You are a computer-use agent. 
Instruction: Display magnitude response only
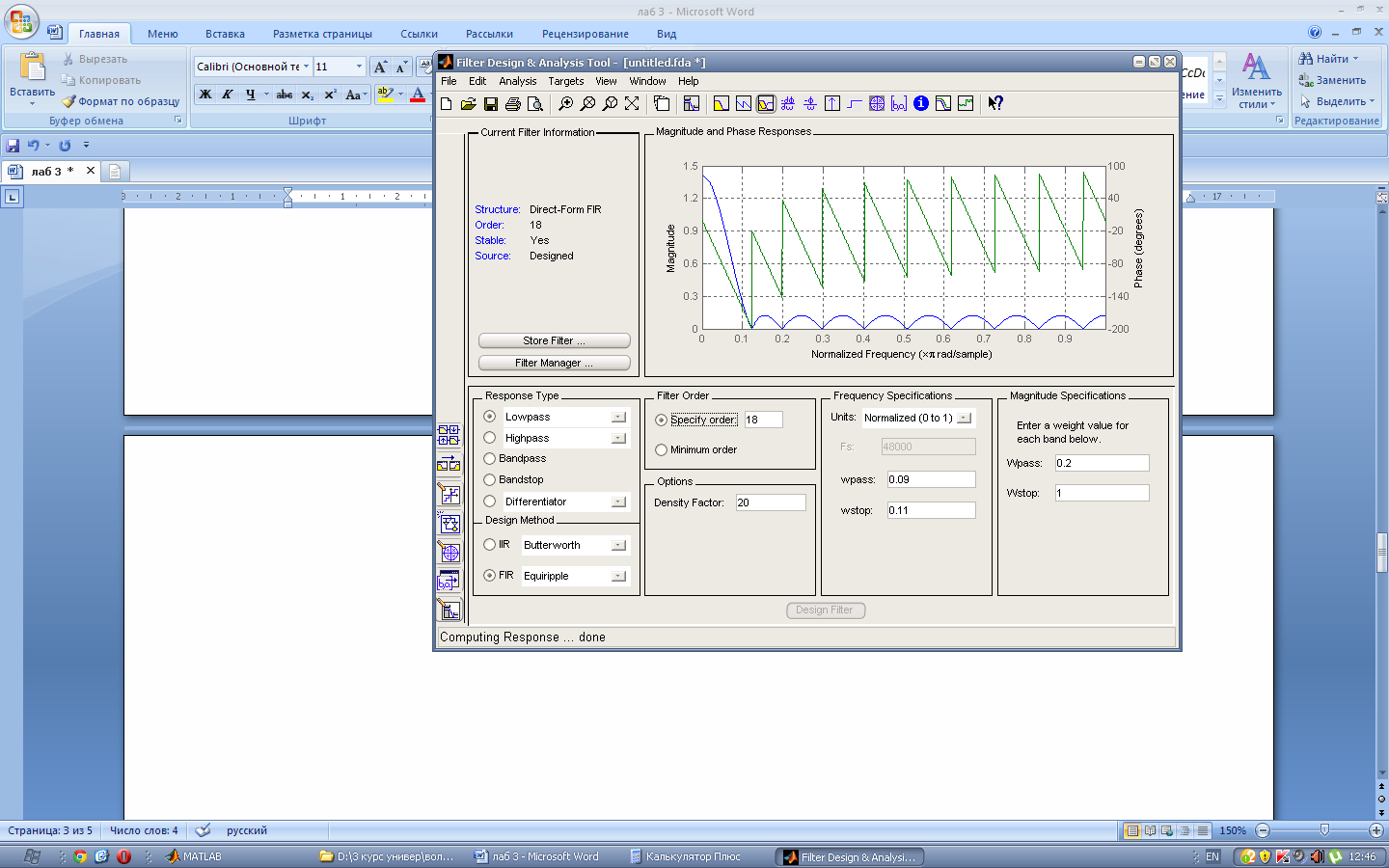pos(722,103)
